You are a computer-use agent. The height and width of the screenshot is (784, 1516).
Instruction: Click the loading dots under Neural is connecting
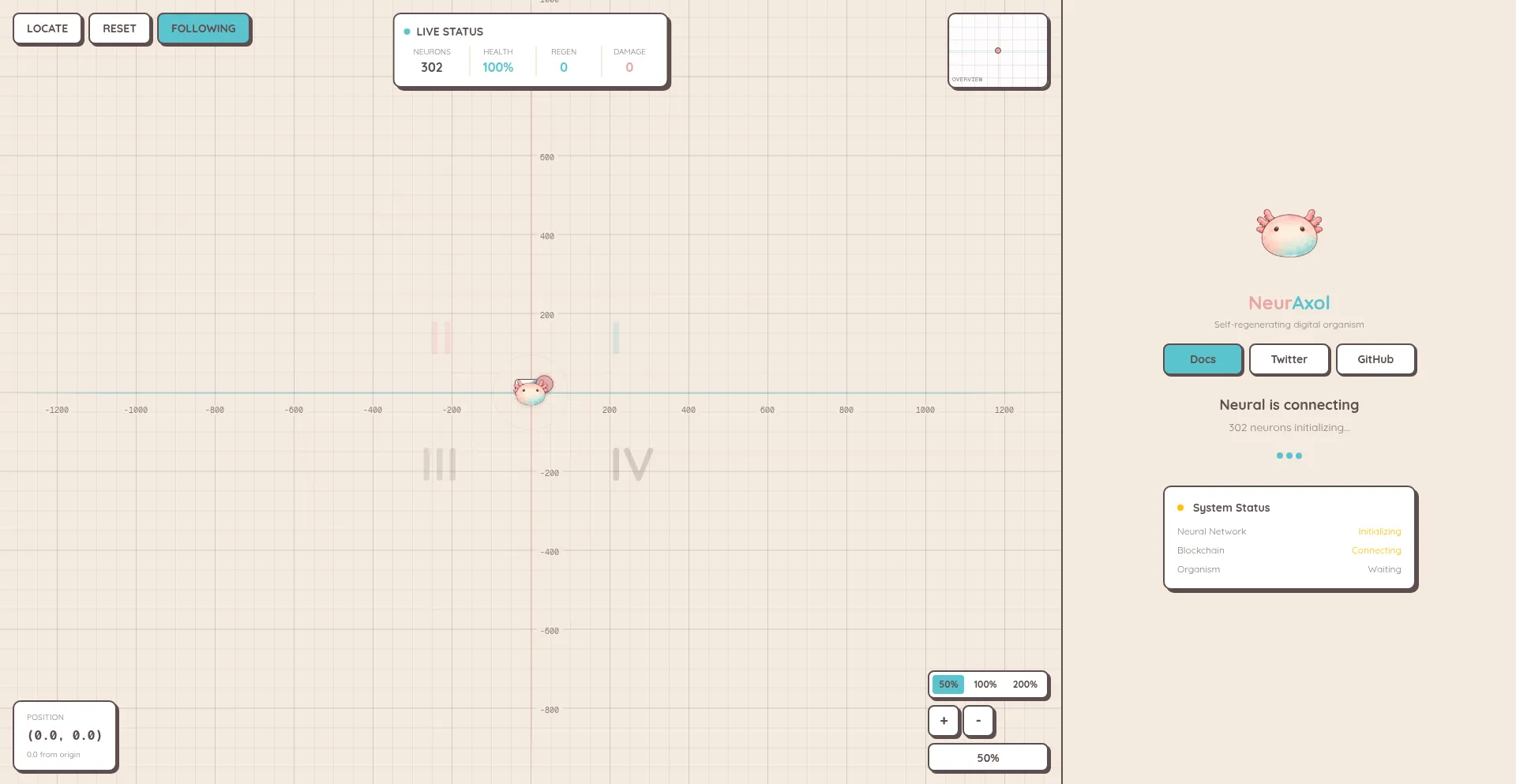[1289, 456]
